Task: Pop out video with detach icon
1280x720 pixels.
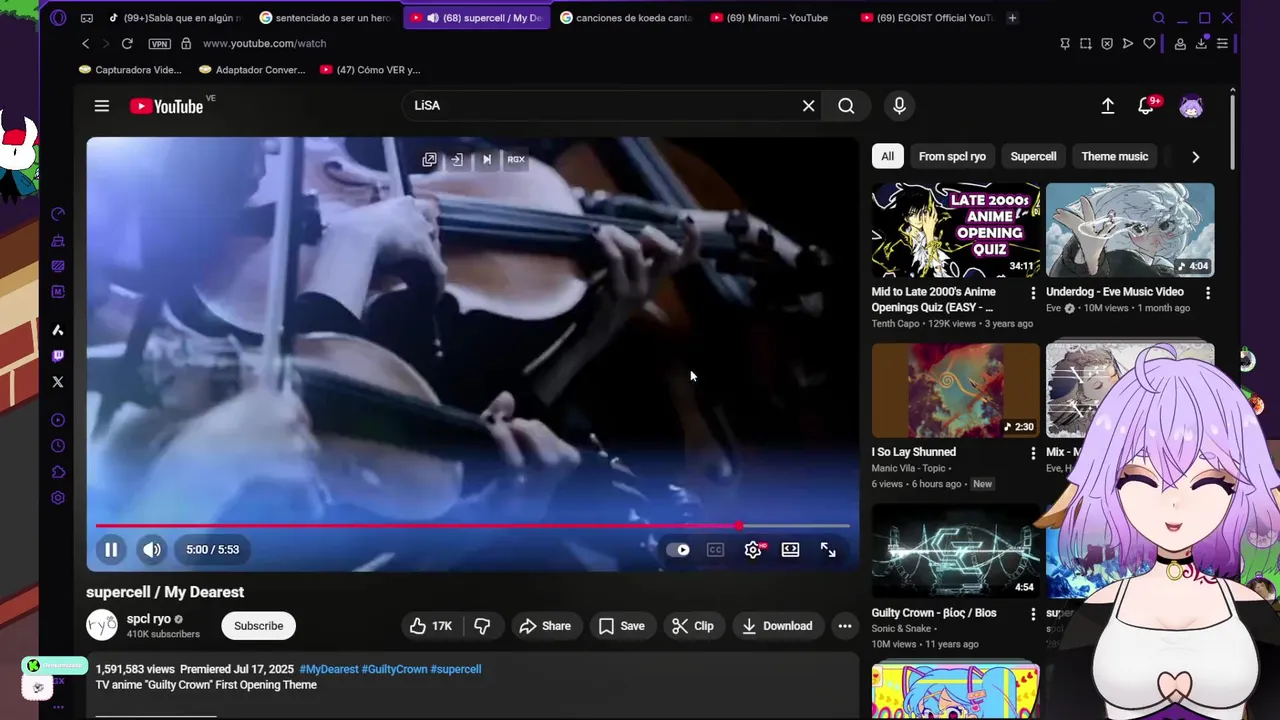Action: point(429,159)
